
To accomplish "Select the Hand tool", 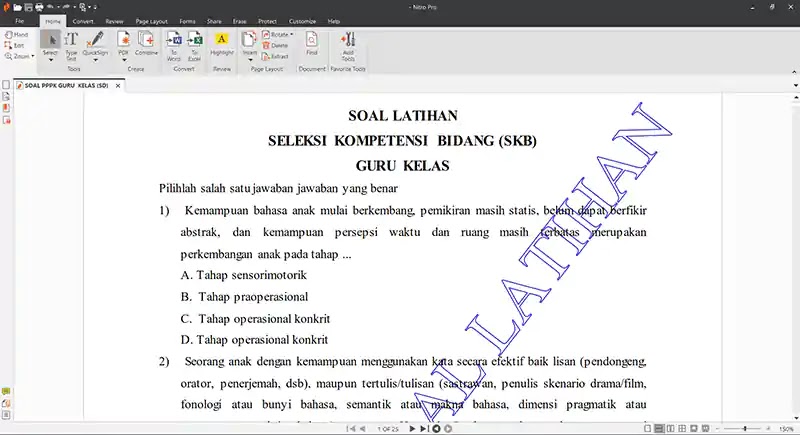I will [16, 35].
